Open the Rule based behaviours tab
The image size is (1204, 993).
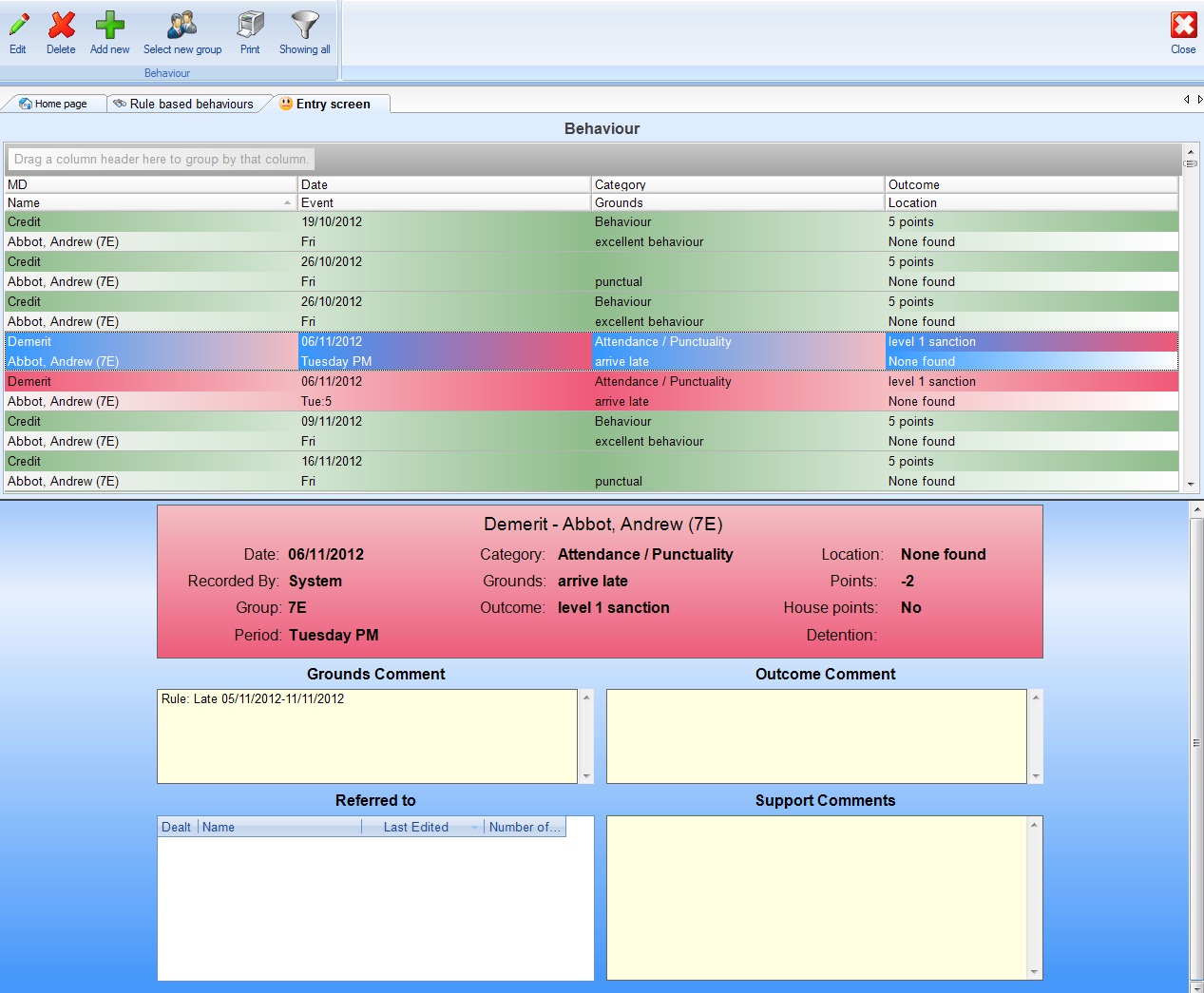pyautogui.click(x=183, y=104)
